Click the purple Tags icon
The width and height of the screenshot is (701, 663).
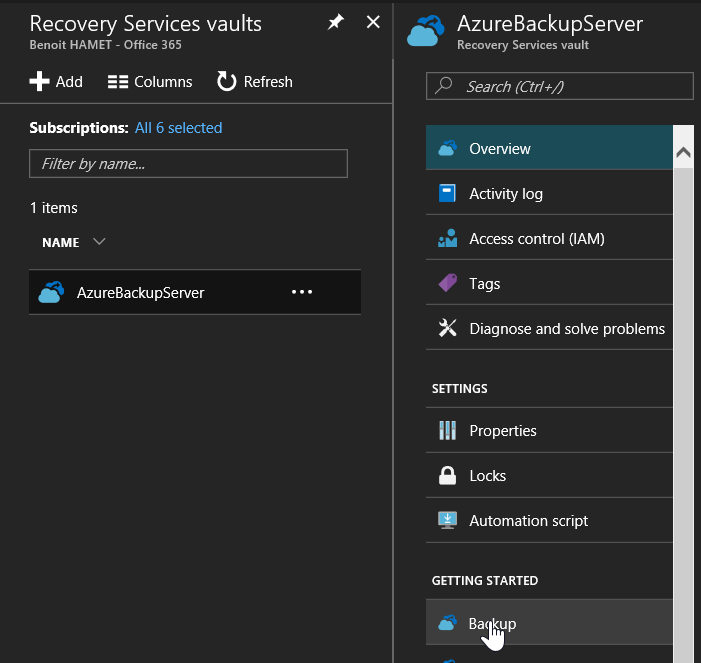point(447,284)
